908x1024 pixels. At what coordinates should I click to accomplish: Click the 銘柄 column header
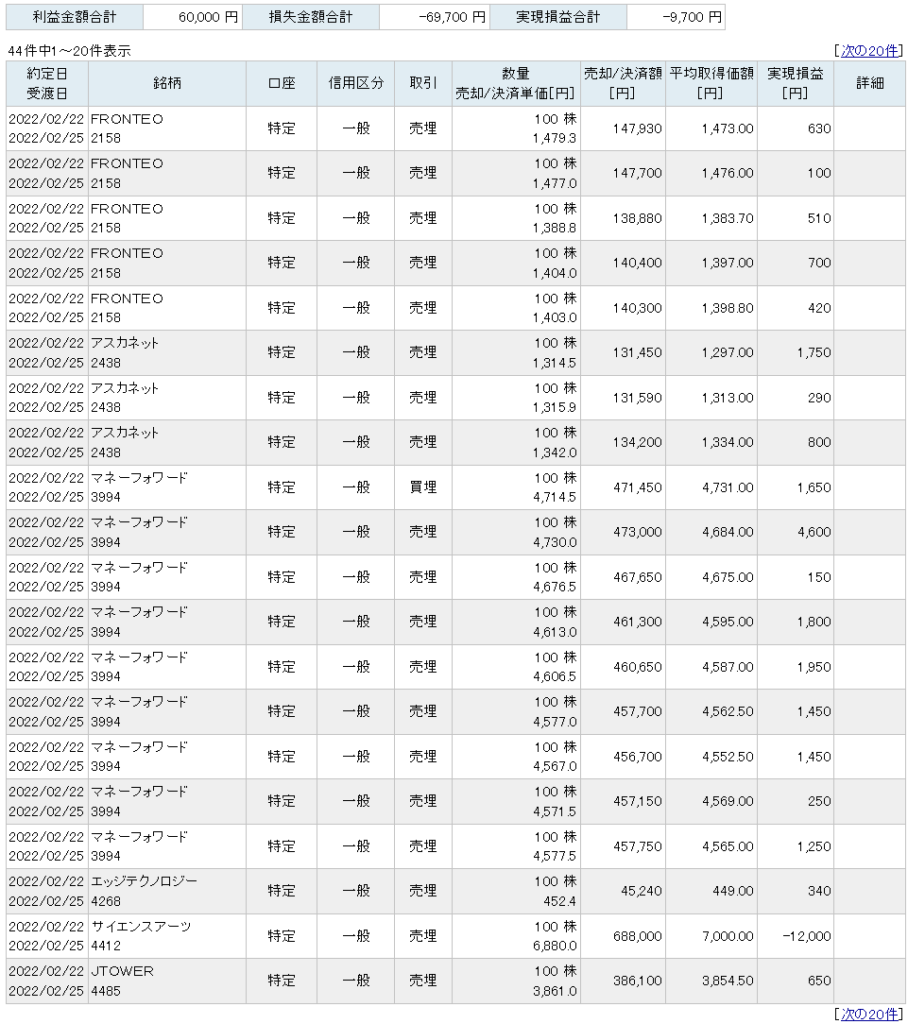[167, 84]
